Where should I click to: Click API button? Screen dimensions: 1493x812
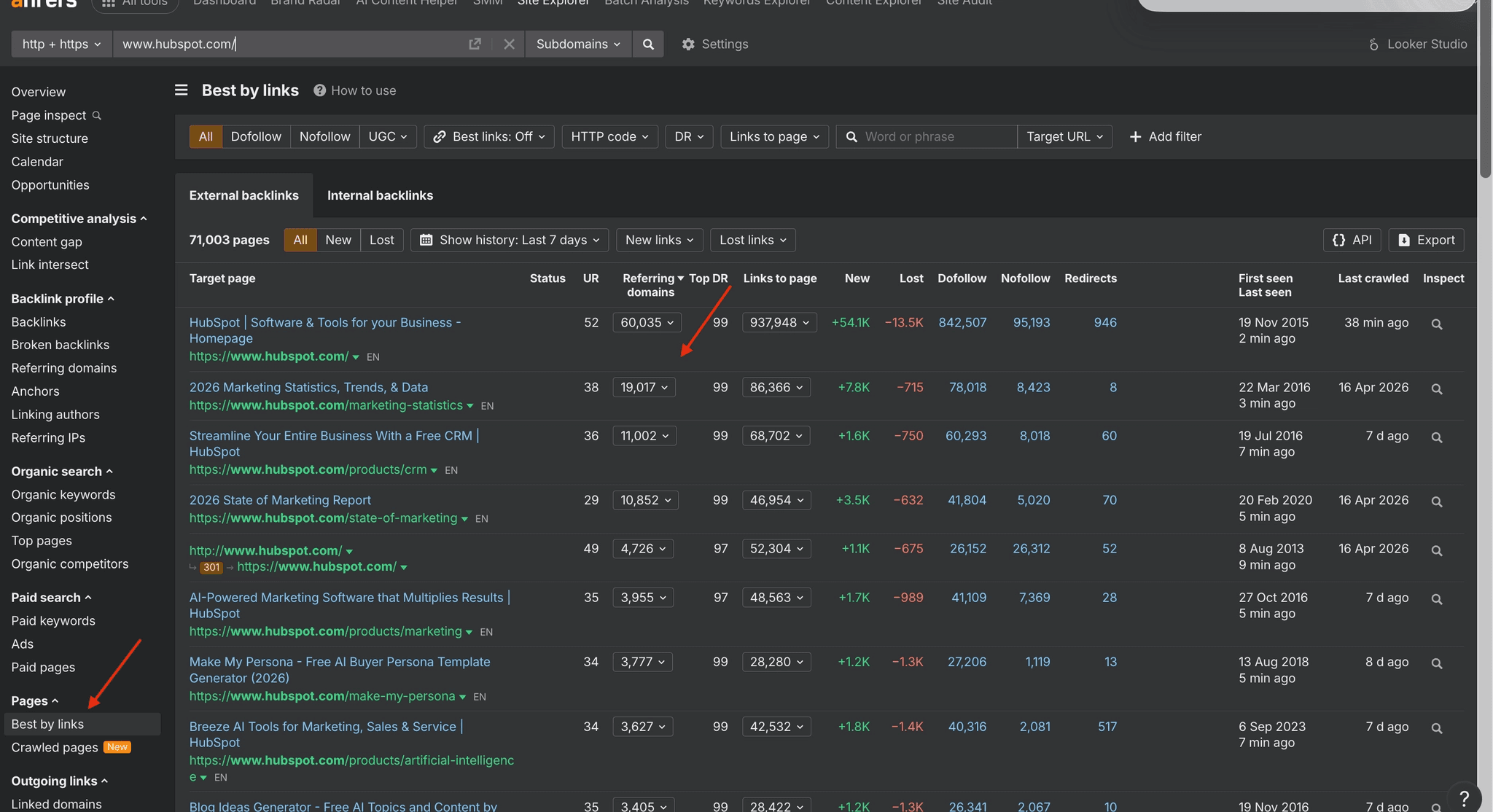(x=1352, y=240)
